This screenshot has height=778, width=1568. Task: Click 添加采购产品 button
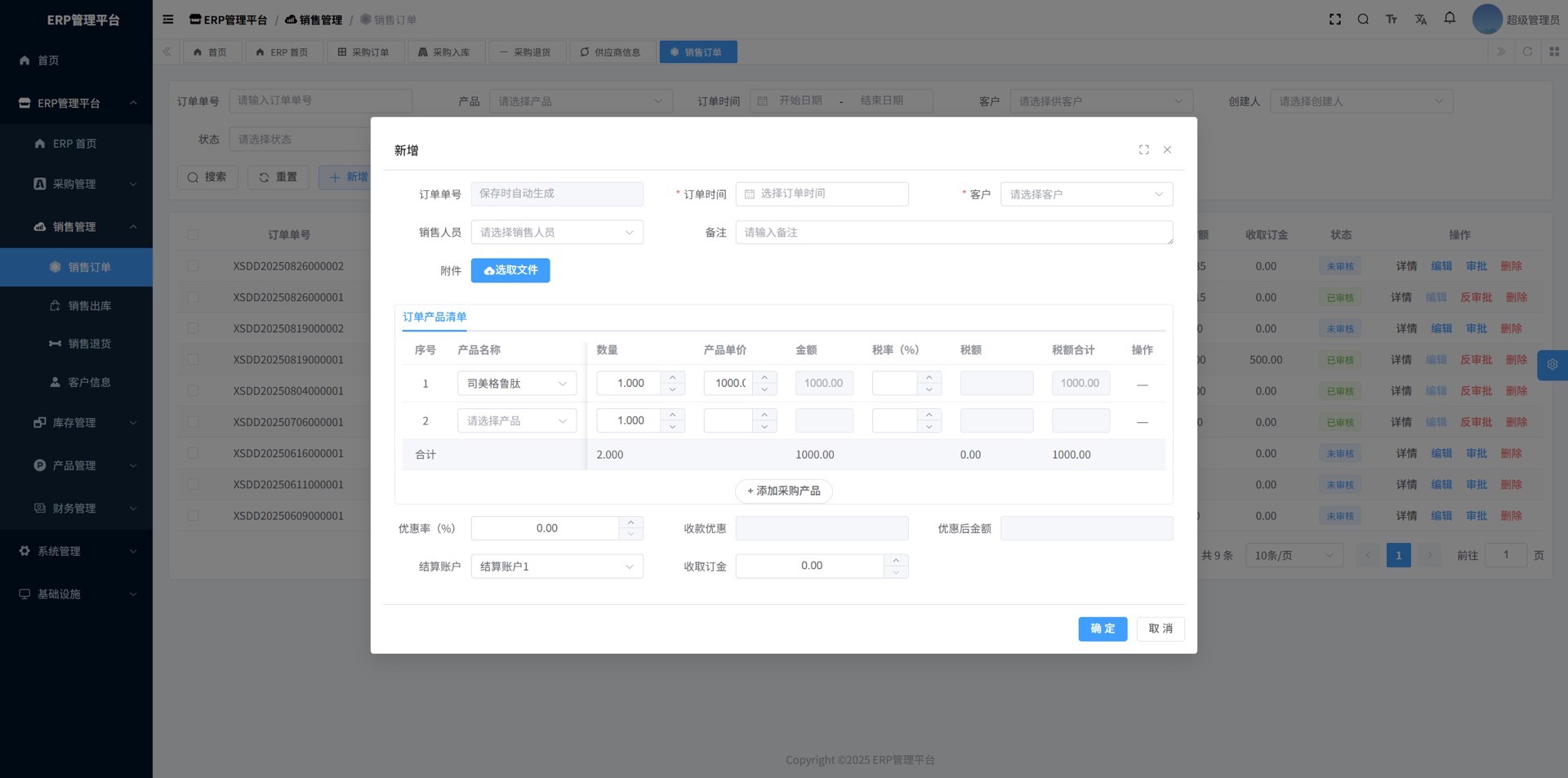[x=783, y=491]
